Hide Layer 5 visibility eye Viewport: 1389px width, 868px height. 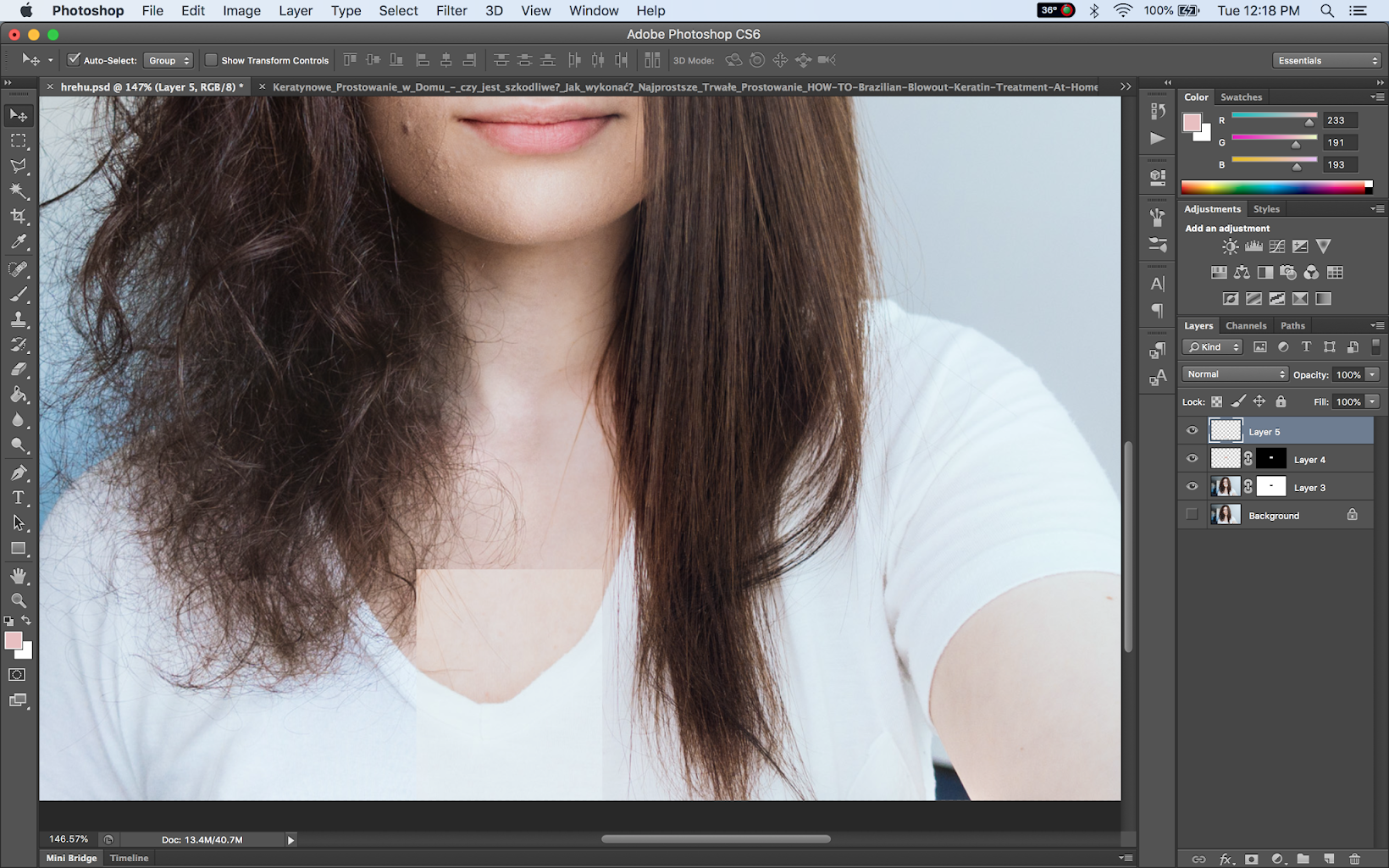(1192, 431)
